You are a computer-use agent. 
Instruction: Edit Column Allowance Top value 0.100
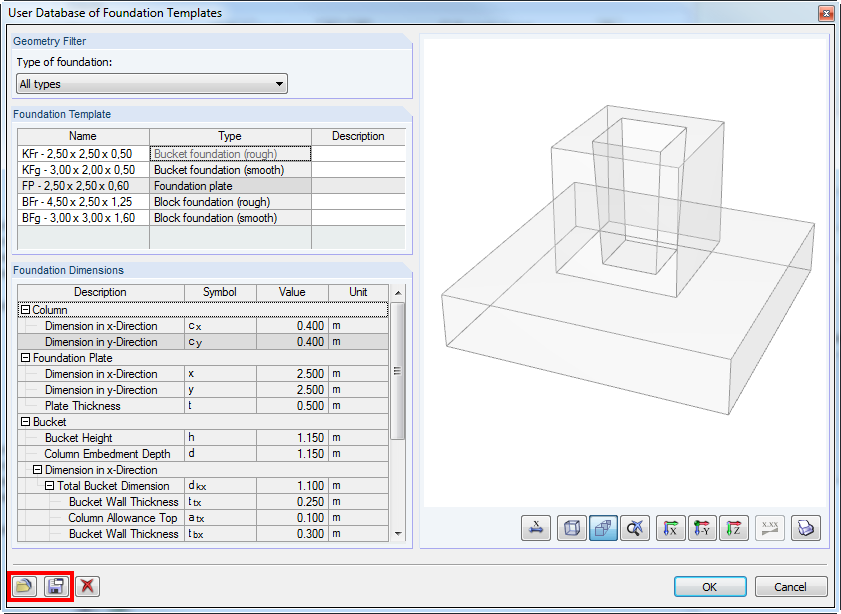pyautogui.click(x=292, y=518)
